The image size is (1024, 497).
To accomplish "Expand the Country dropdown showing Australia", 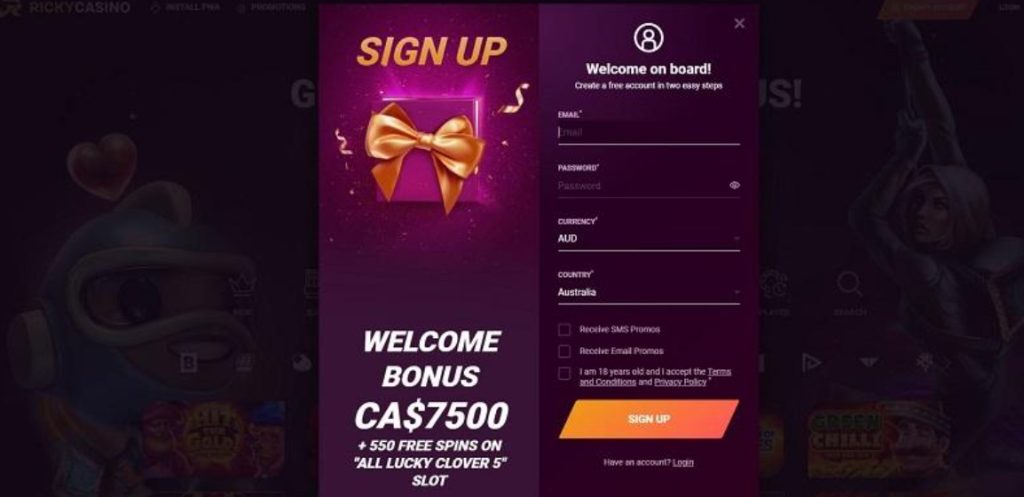I will (648, 293).
